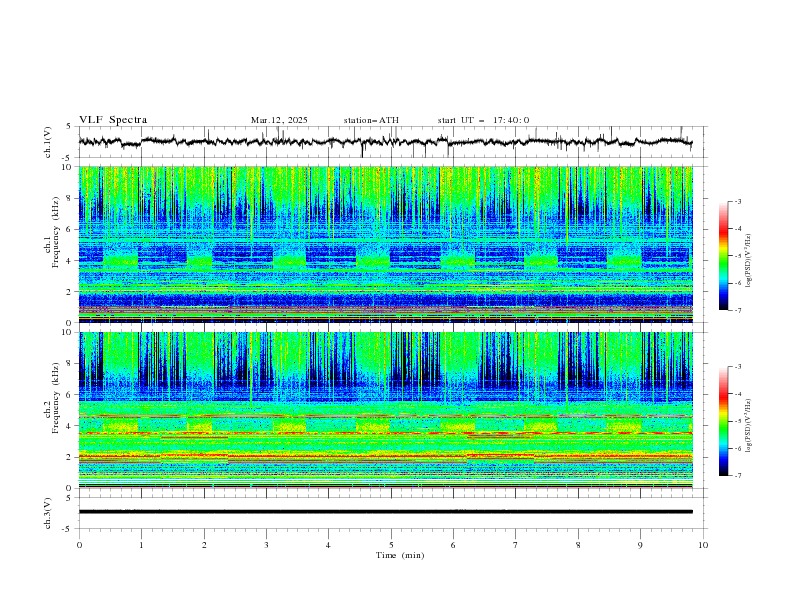The image size is (792, 612).
Task: Click the "Time (min)" axis title
Action: pos(400,555)
